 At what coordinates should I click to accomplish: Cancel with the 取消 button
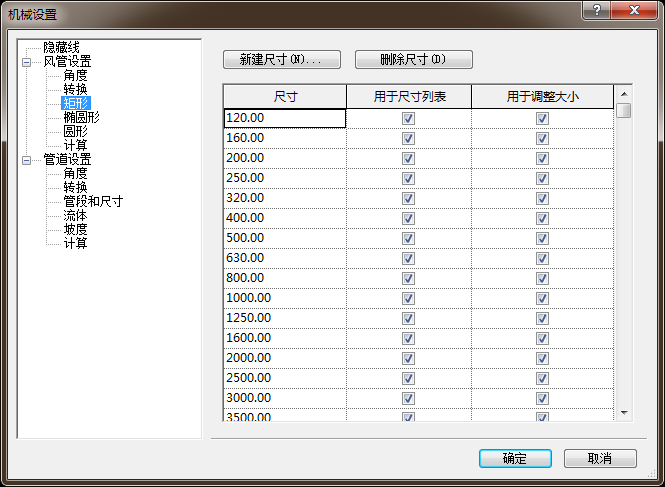tap(600, 459)
